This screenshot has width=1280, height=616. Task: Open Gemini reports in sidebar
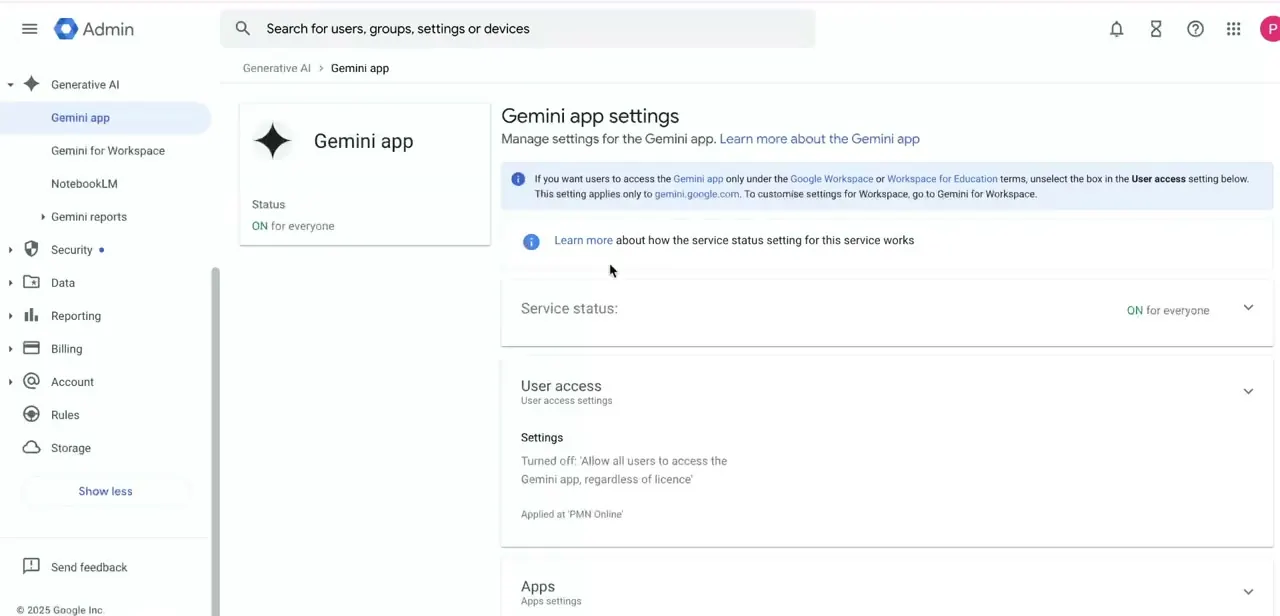pos(89,217)
